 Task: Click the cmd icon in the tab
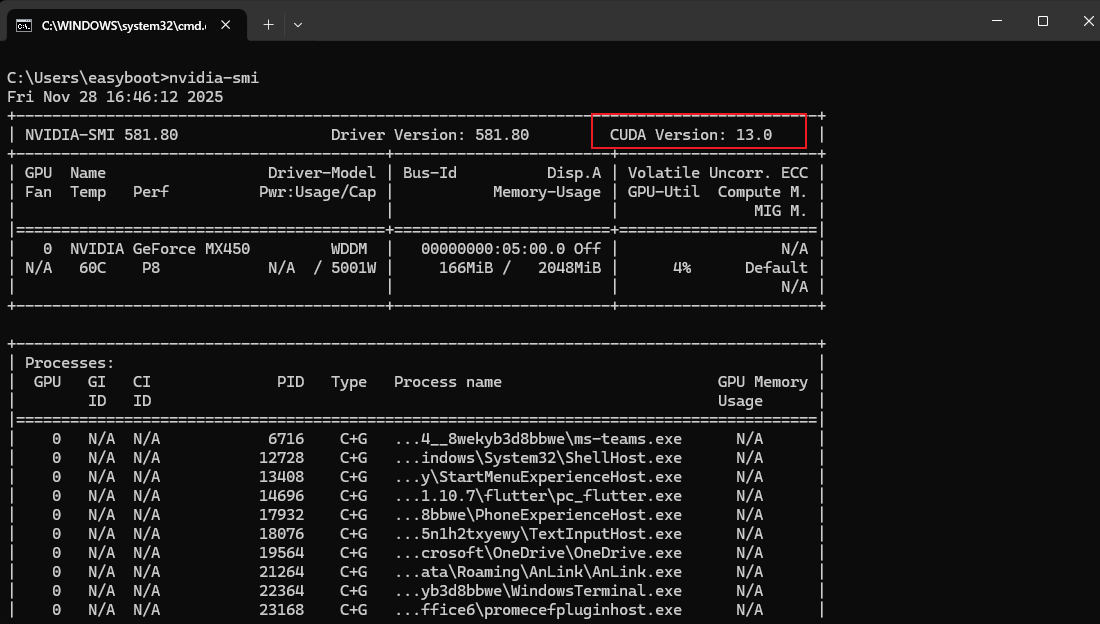[x=24, y=25]
